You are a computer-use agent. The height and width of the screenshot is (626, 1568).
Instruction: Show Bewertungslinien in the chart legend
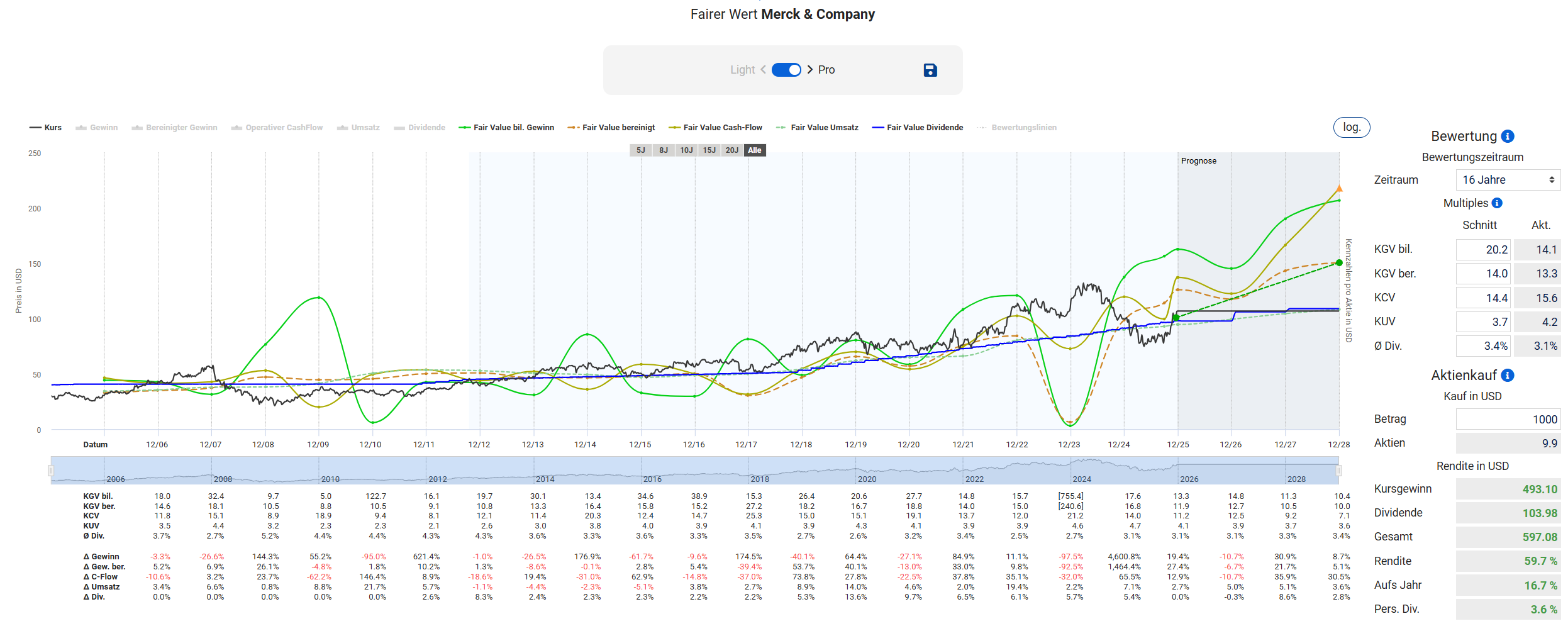coord(1018,128)
